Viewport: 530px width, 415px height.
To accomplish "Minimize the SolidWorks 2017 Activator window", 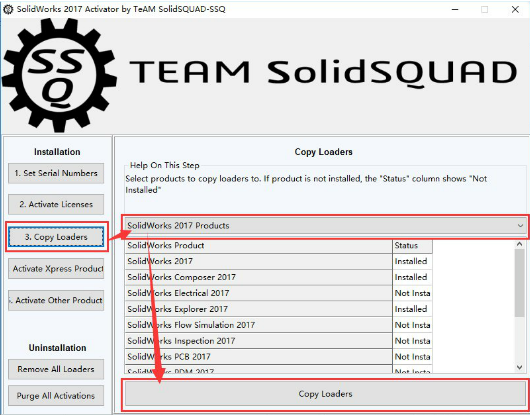I will click(455, 9).
